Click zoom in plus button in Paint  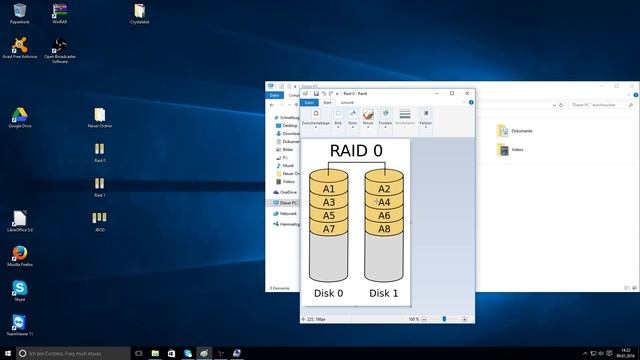pyautogui.click(x=464, y=319)
